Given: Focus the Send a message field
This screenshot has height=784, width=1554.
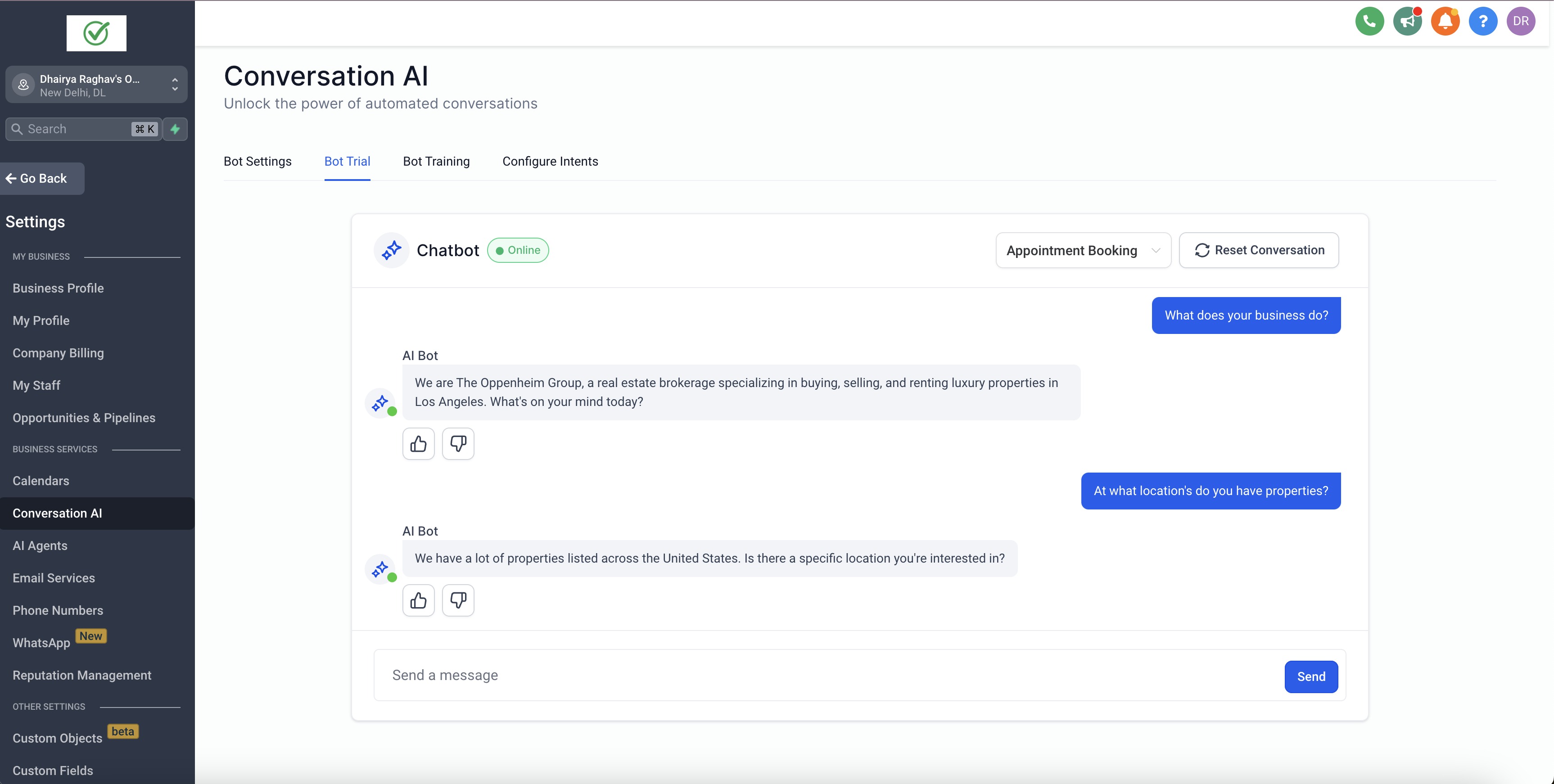Looking at the screenshot, I should point(827,676).
